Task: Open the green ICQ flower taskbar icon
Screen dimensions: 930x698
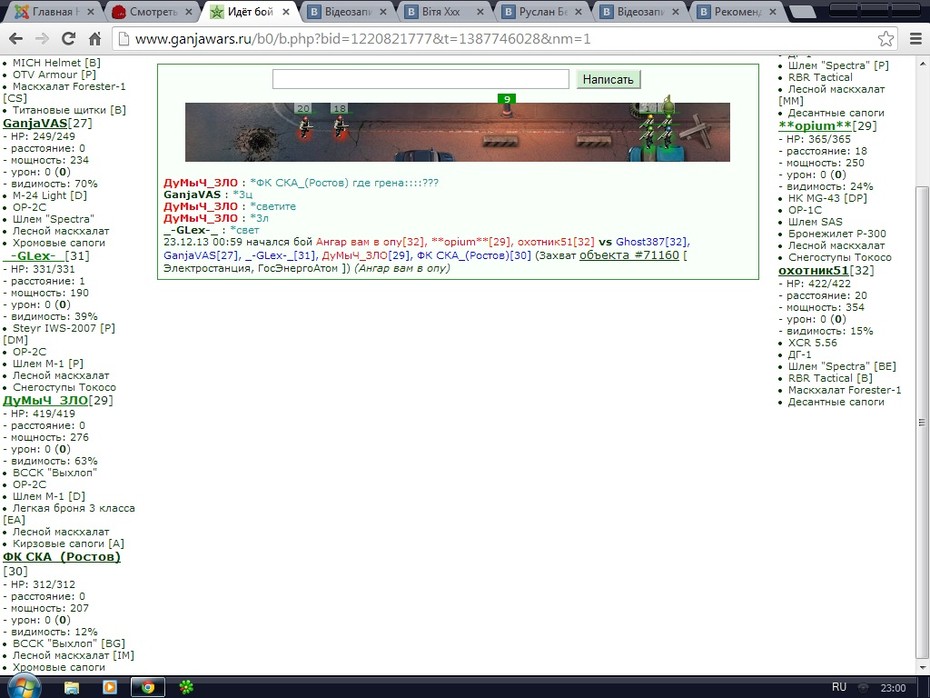Action: pos(186,687)
